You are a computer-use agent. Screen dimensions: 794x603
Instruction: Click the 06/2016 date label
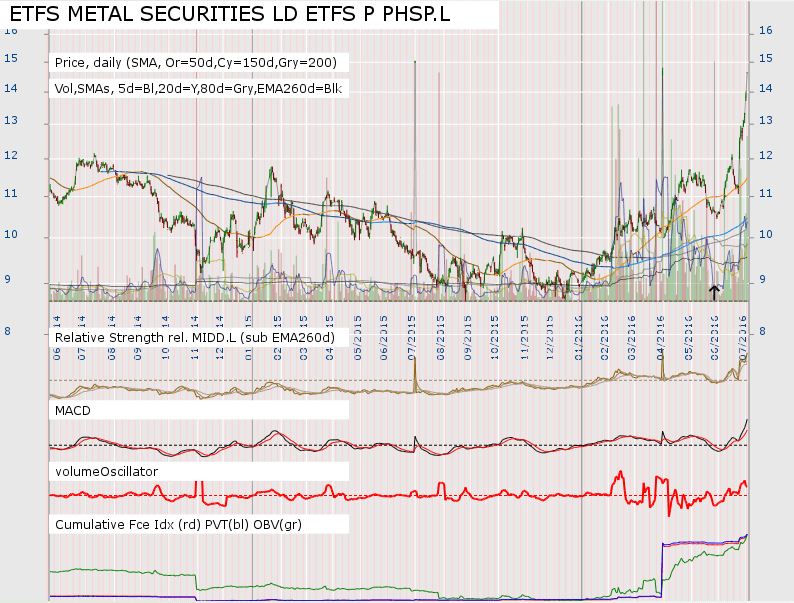coord(714,338)
